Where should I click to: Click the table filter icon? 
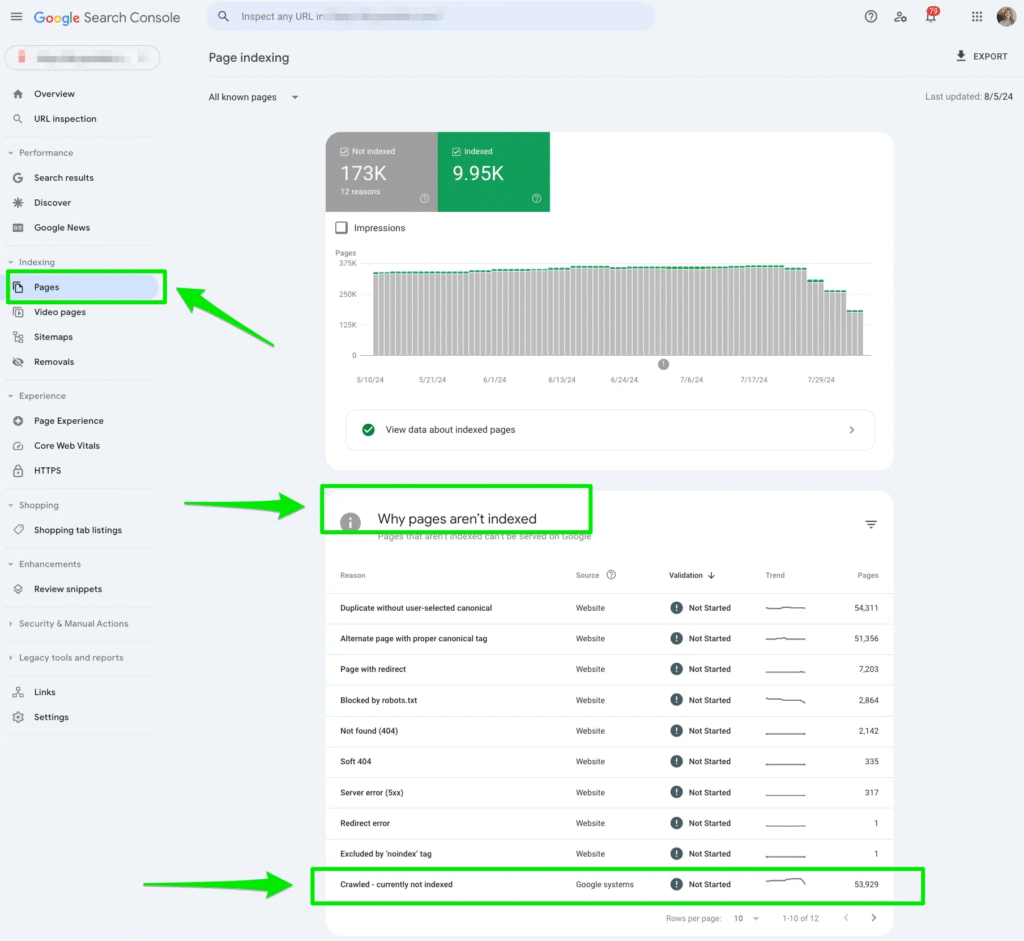(x=871, y=525)
